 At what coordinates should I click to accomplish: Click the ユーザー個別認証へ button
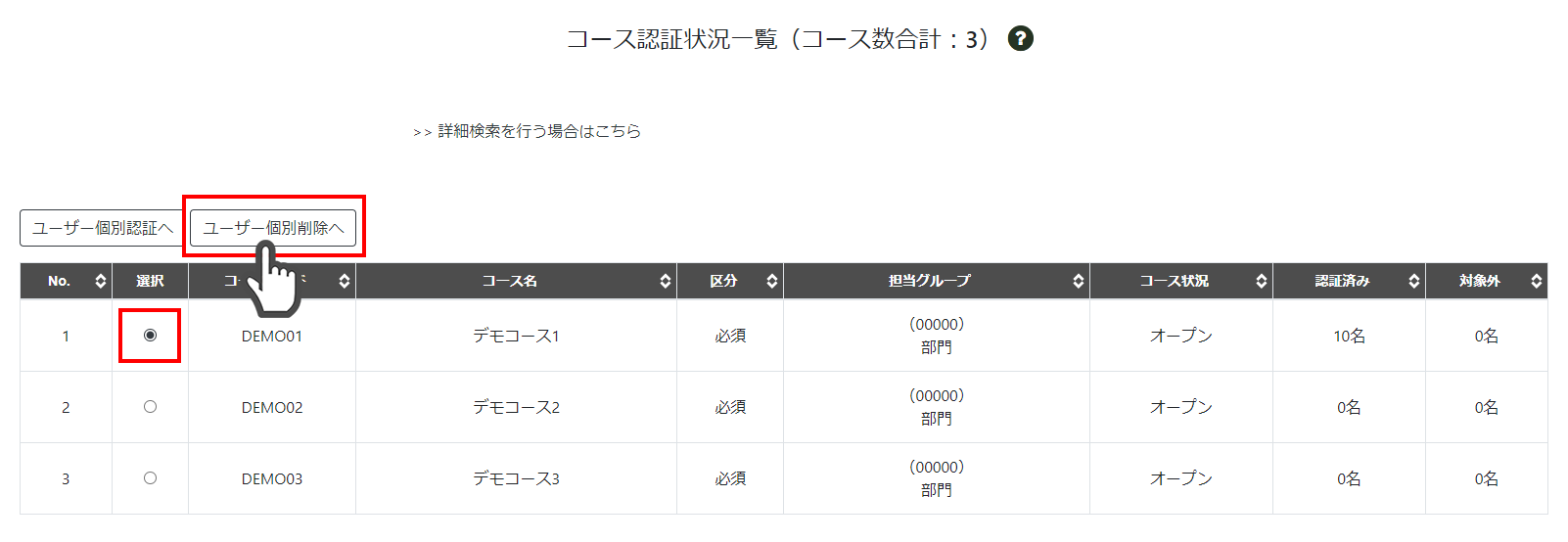[102, 228]
